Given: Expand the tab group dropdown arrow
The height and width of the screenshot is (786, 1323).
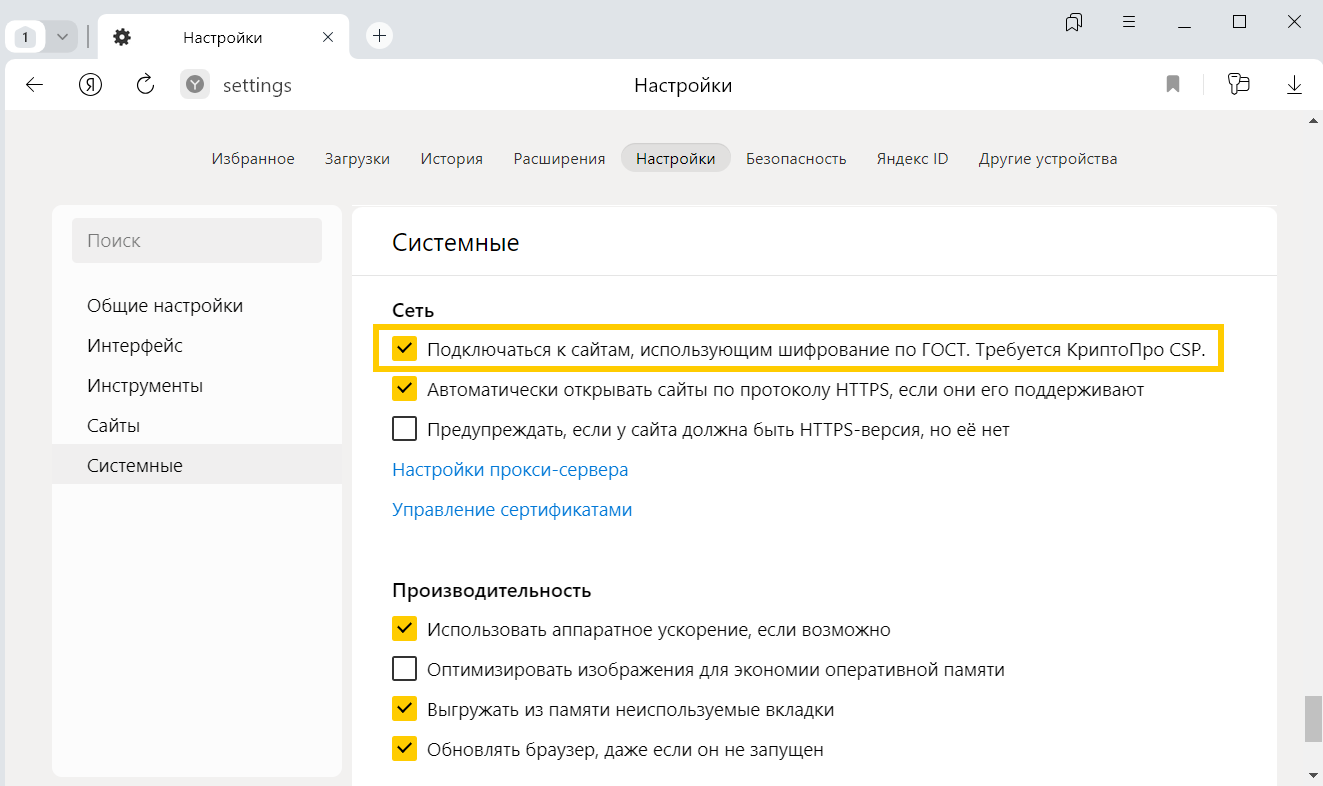Looking at the screenshot, I should pos(62,37).
